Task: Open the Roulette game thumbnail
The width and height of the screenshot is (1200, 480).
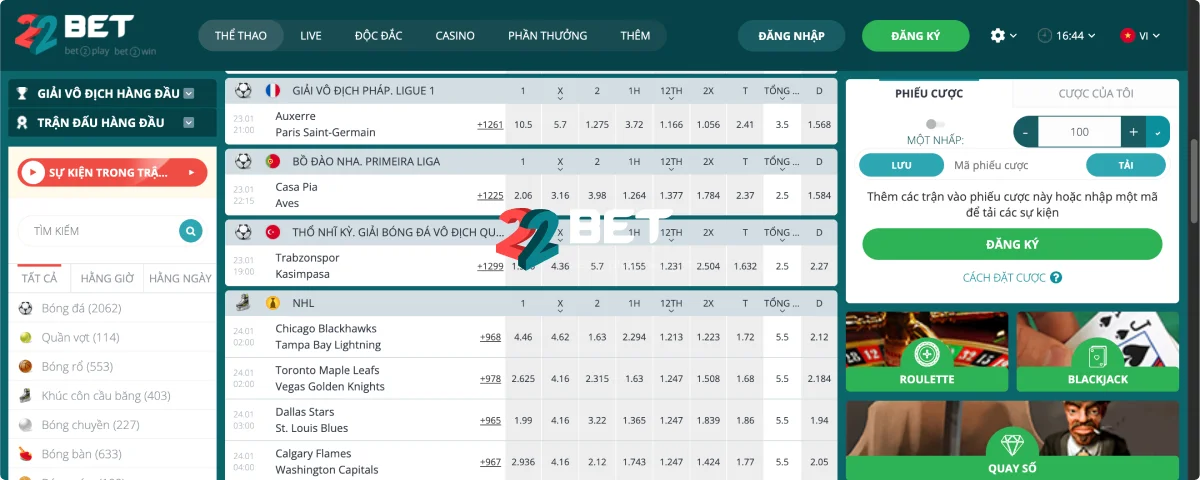Action: (927, 352)
